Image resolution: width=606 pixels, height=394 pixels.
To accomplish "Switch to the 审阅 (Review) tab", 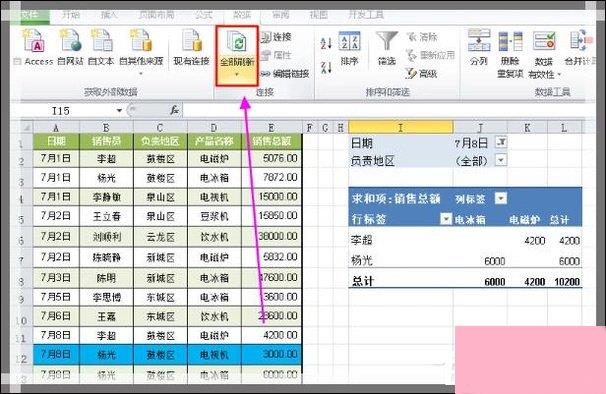I will click(281, 15).
